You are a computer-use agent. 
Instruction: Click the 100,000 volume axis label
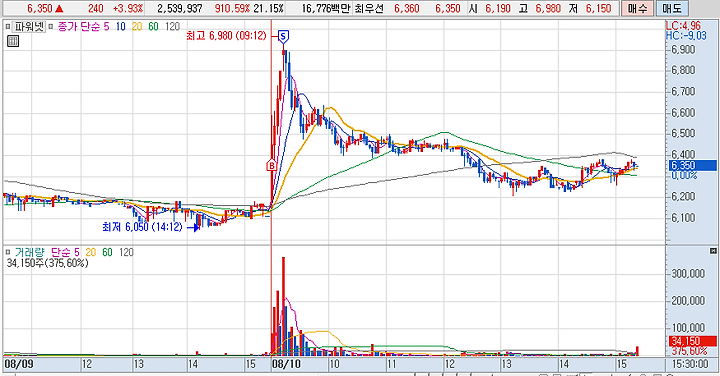pos(688,327)
